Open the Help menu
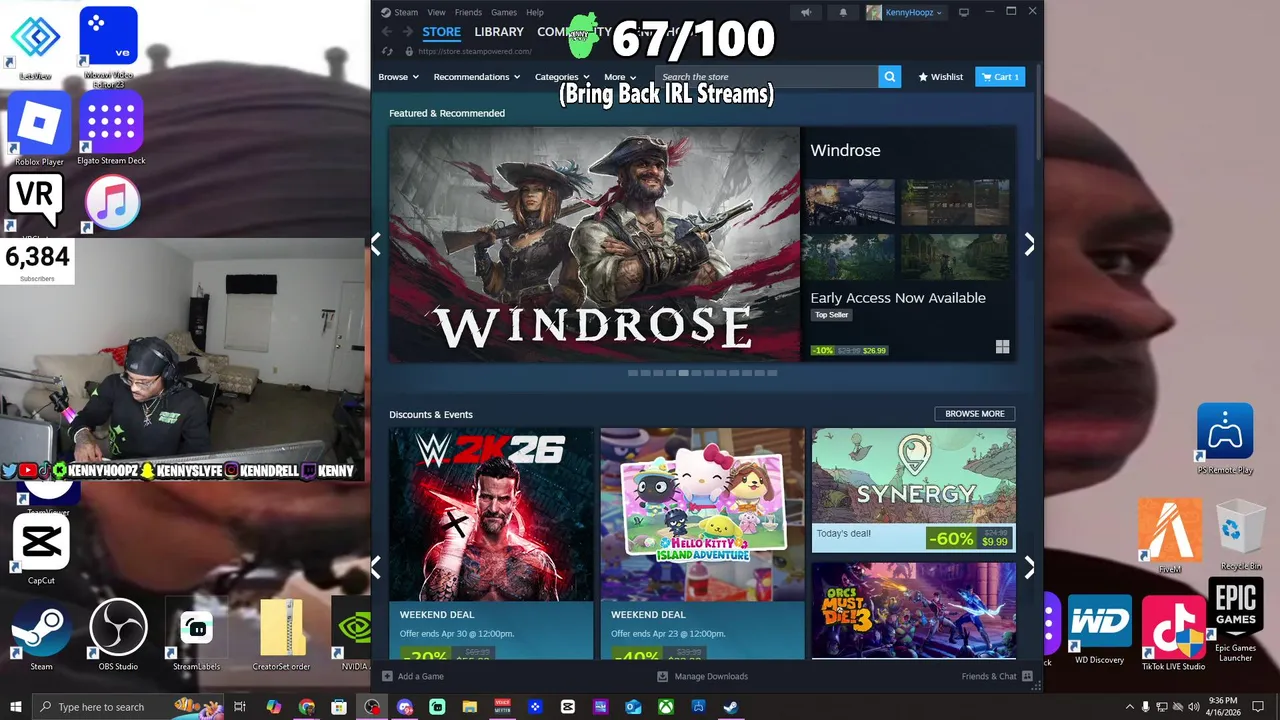1280x720 pixels. 535,13
